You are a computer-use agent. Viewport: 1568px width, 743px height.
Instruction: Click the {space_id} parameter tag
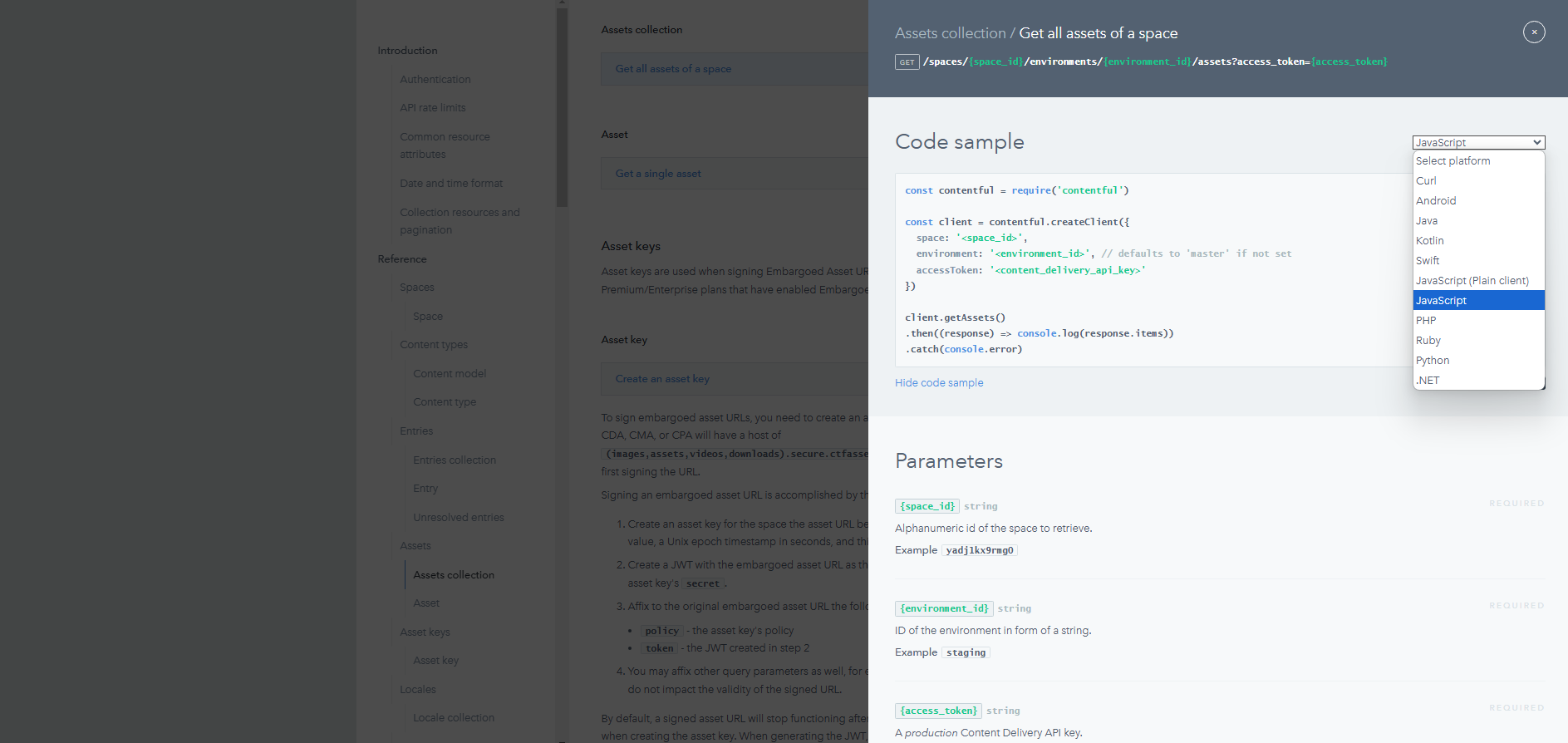coord(927,505)
